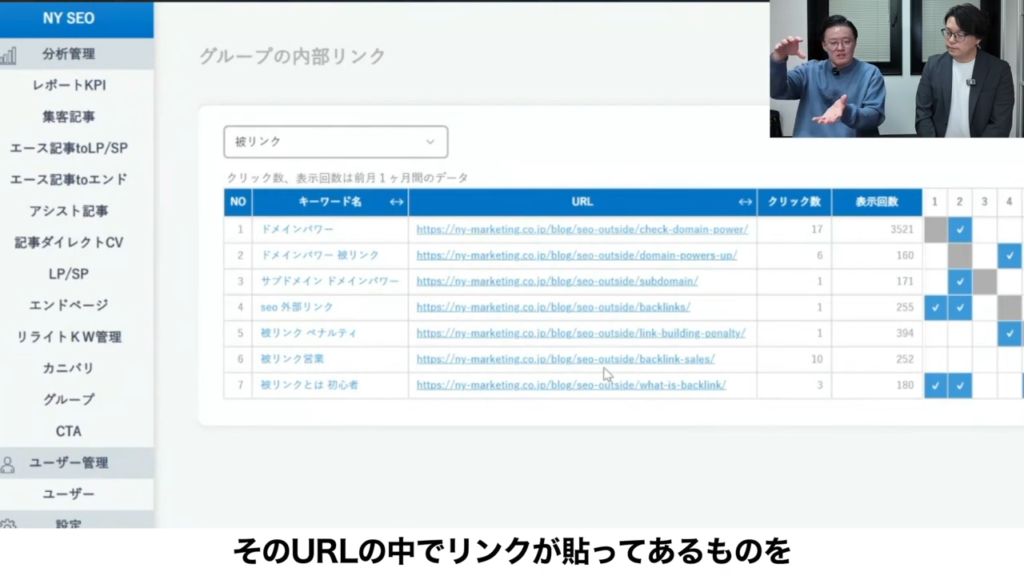Click the NY SEO logo header
Screen dimensions: 1024x576
coord(69,18)
